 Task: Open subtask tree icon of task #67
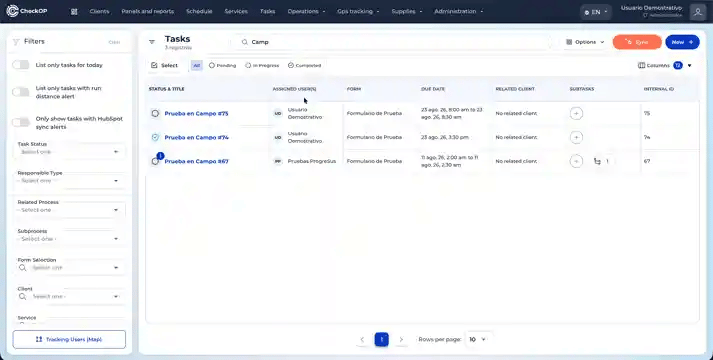coord(598,161)
